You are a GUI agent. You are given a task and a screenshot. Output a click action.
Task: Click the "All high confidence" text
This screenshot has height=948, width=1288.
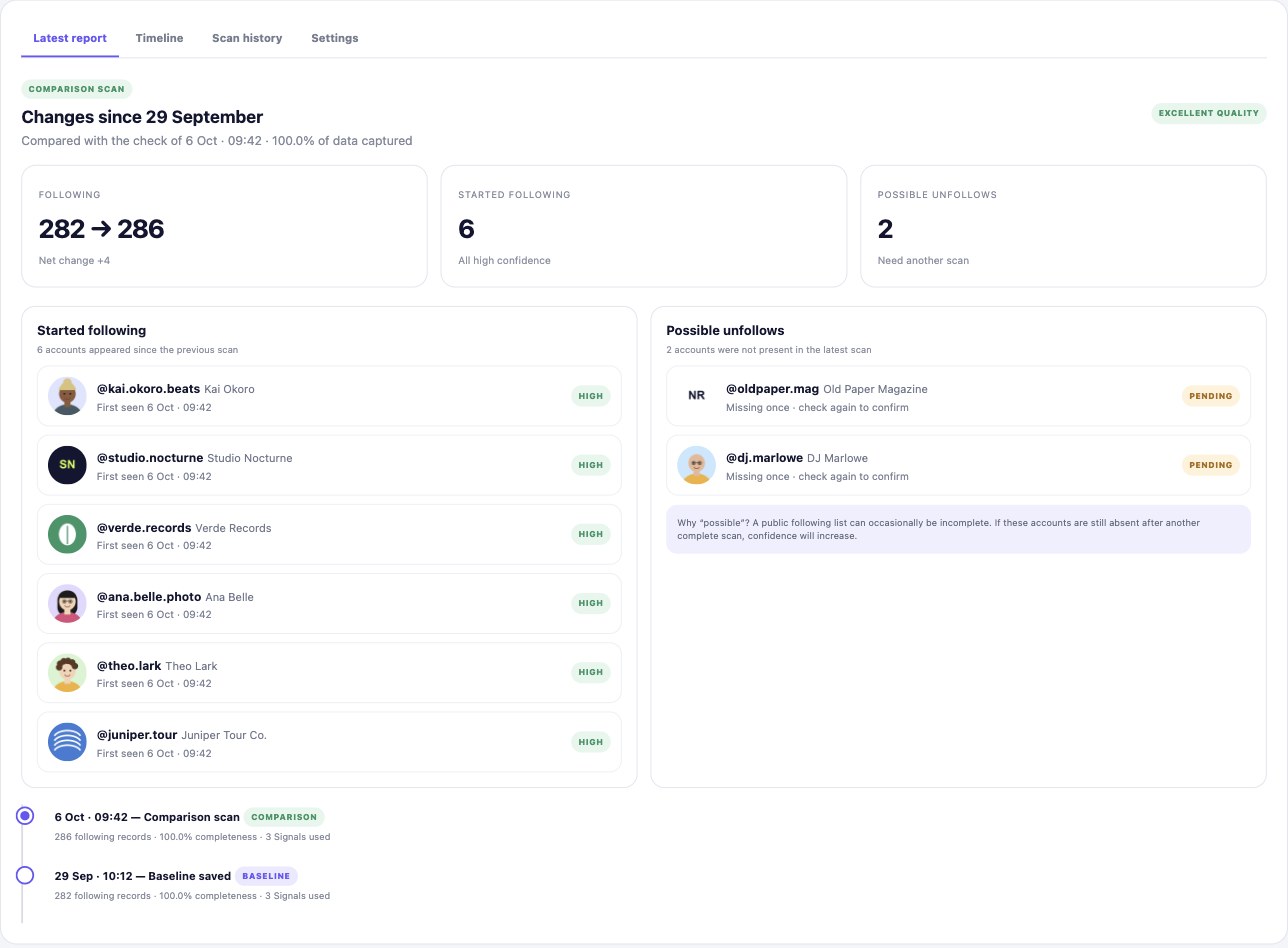point(504,261)
